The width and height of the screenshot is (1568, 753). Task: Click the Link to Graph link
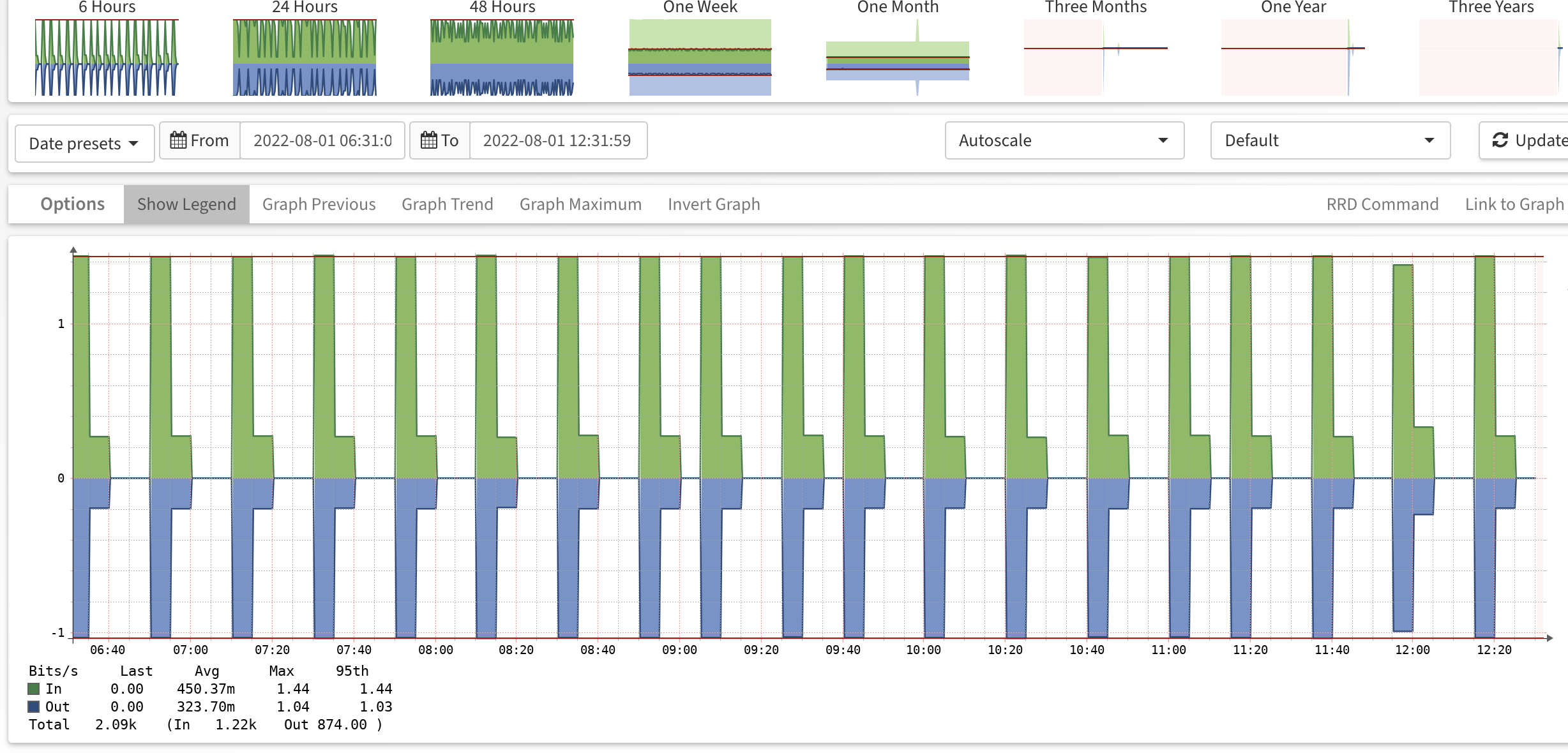[x=1514, y=204]
